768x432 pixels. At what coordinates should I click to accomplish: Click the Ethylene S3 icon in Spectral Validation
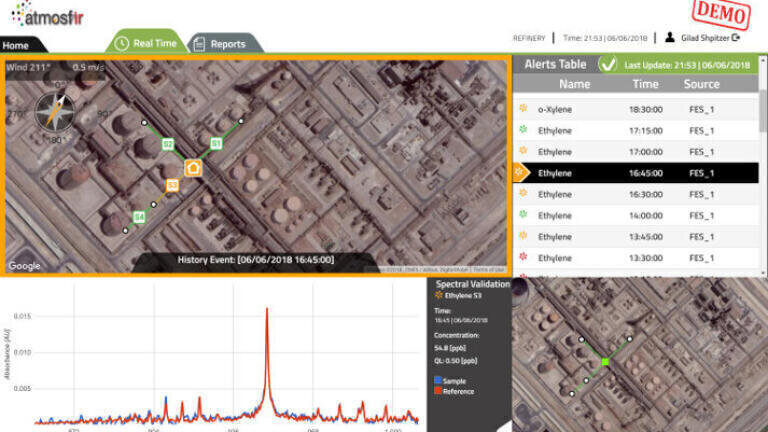coord(438,295)
